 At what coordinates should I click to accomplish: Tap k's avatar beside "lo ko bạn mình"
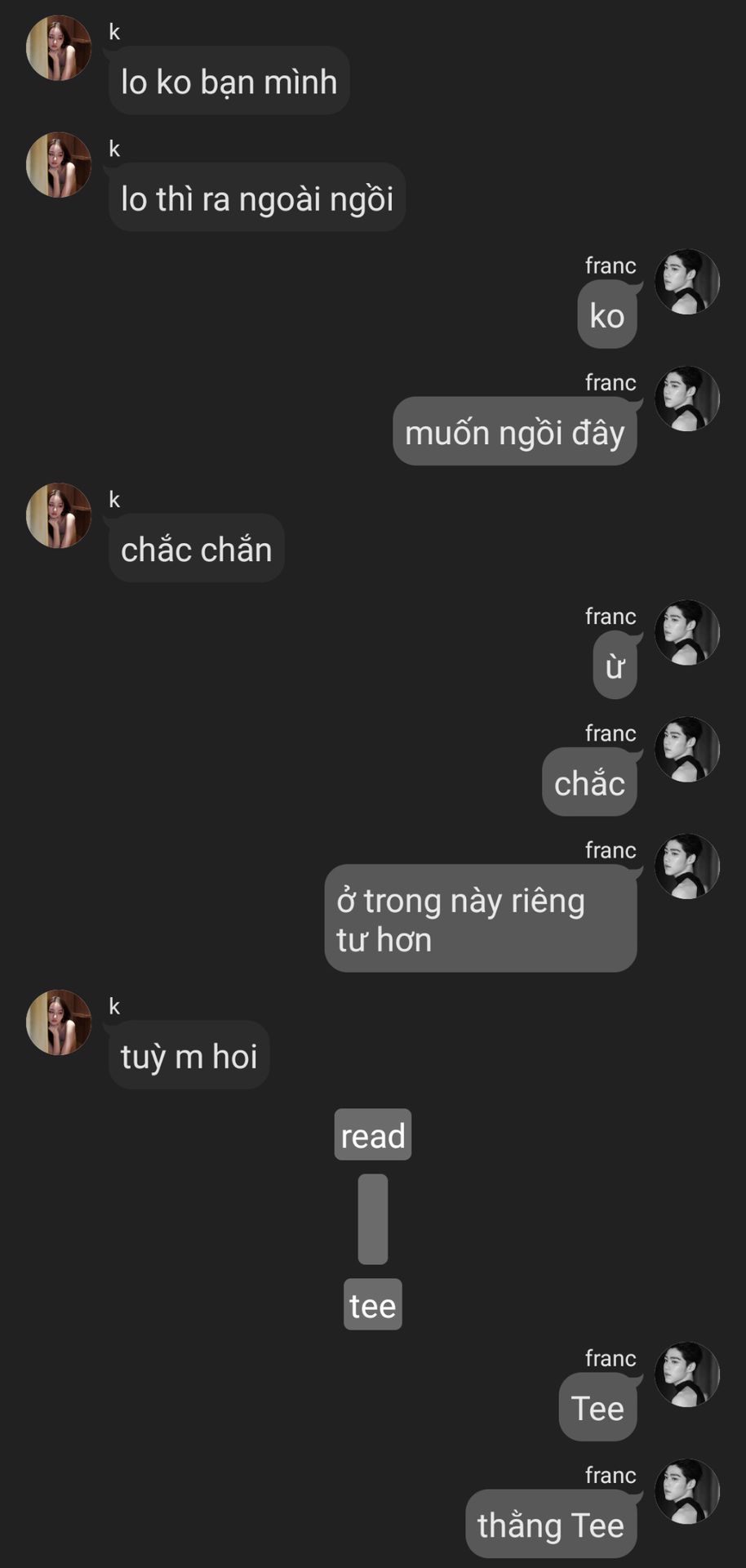click(59, 48)
